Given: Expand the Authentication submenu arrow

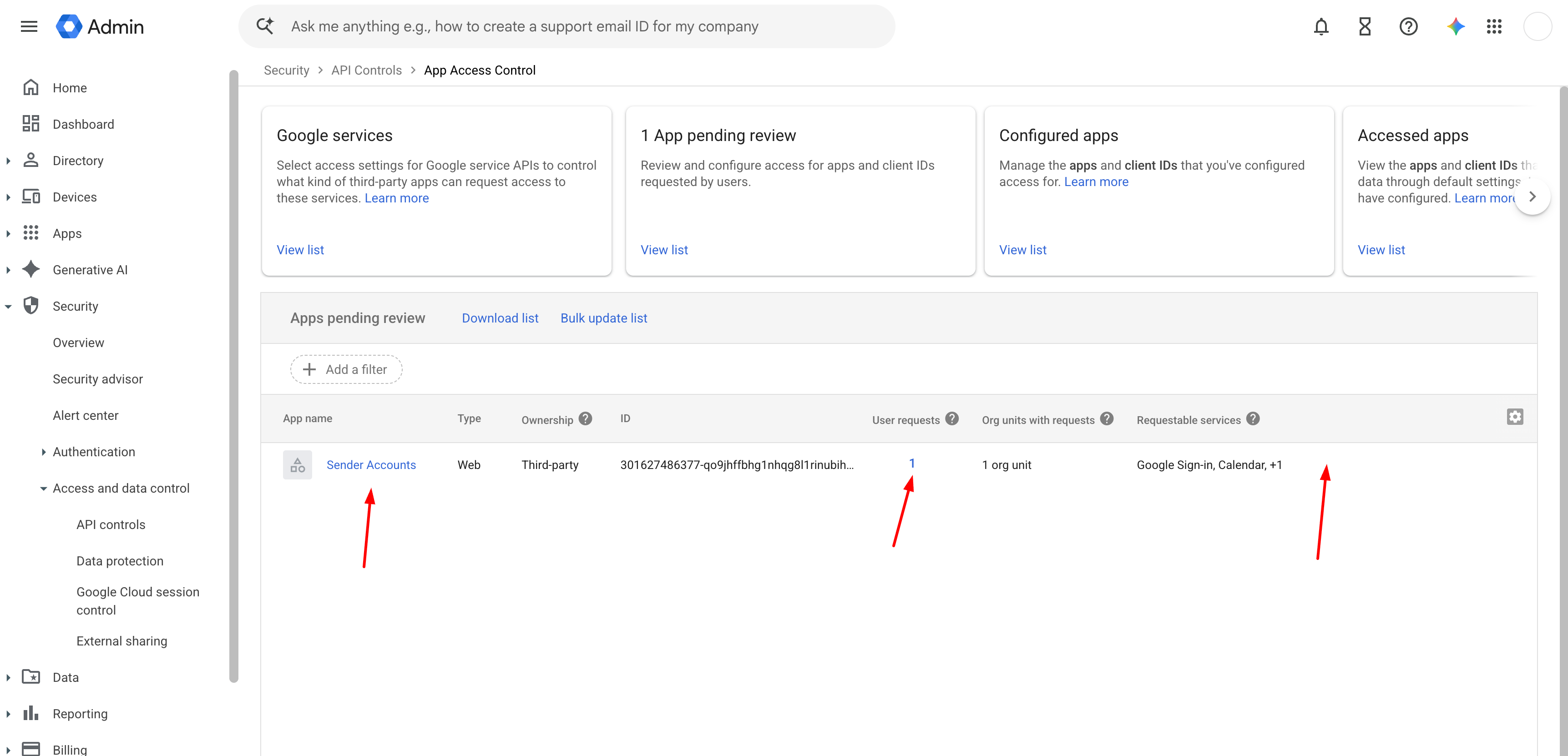Looking at the screenshot, I should click(44, 452).
